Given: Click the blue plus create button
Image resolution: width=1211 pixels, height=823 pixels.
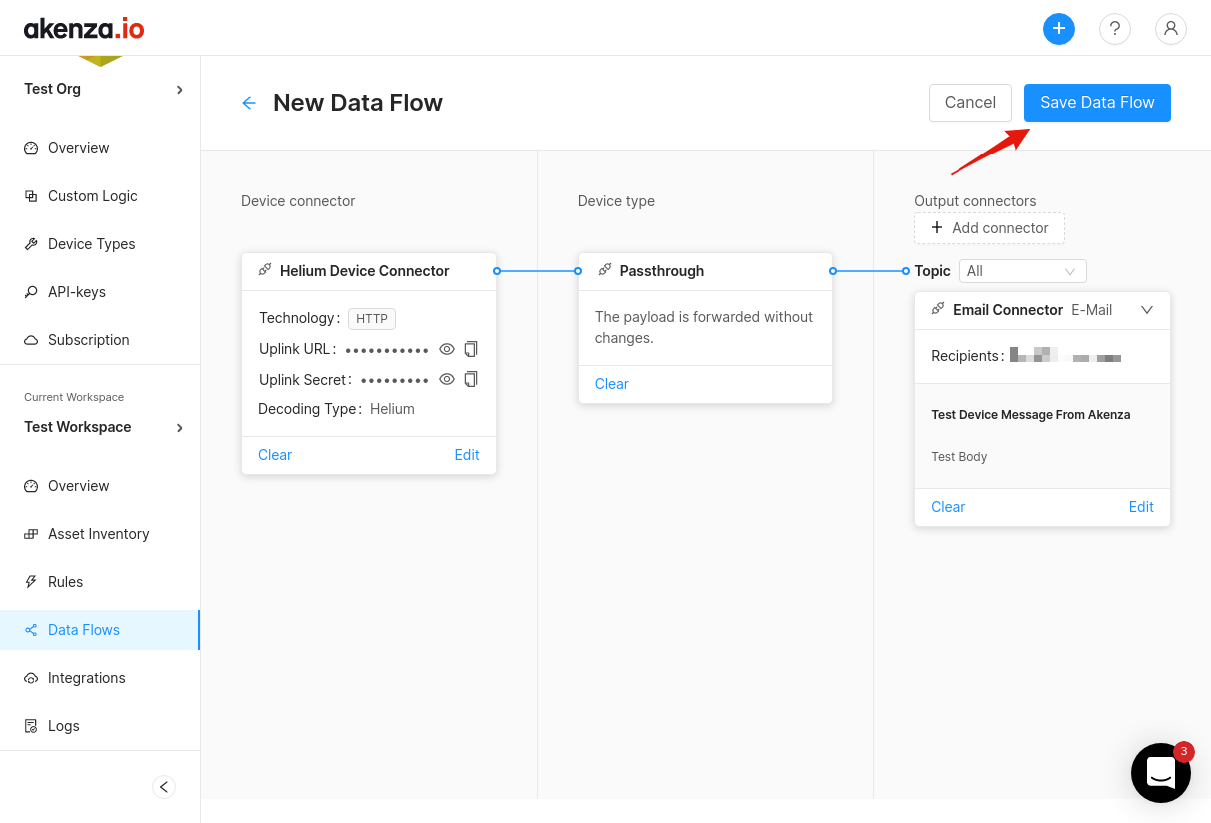Looking at the screenshot, I should [x=1058, y=29].
